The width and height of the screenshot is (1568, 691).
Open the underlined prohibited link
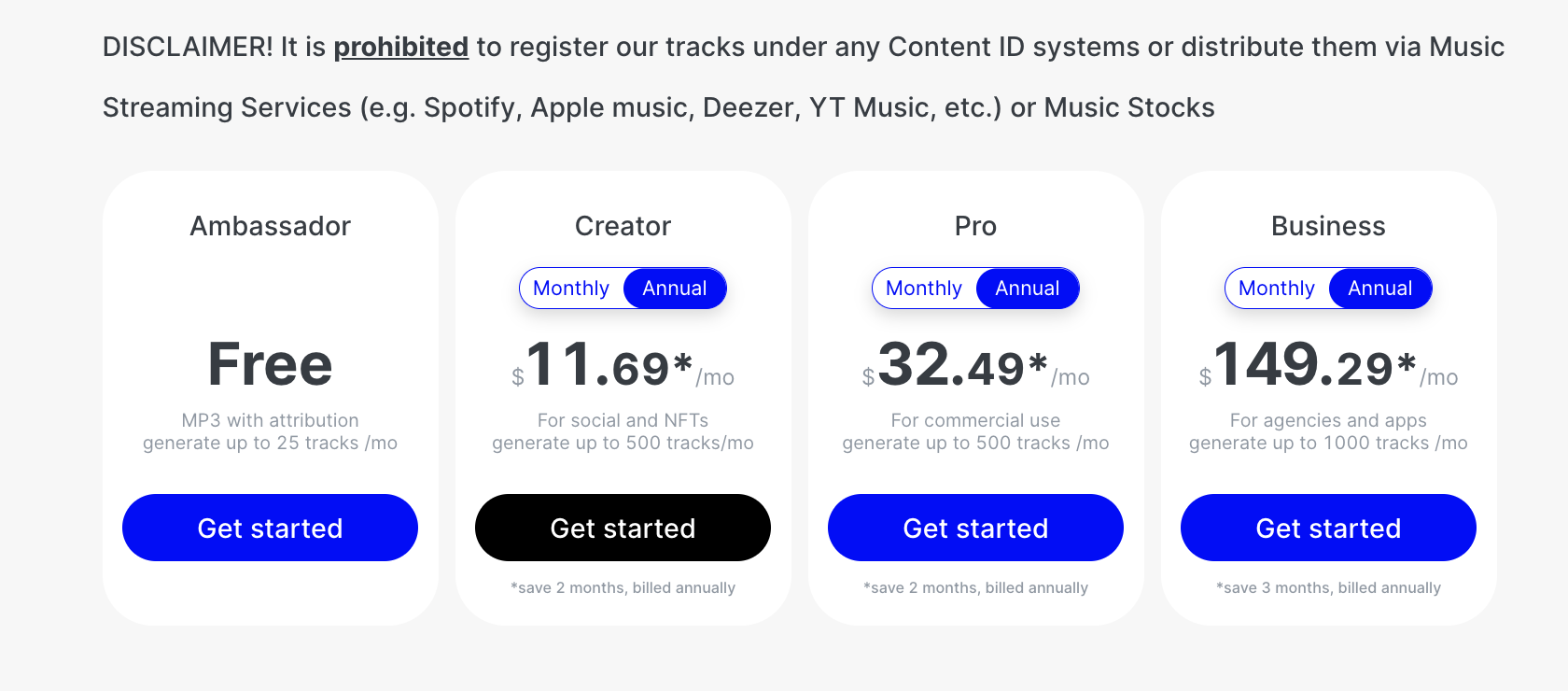click(400, 47)
